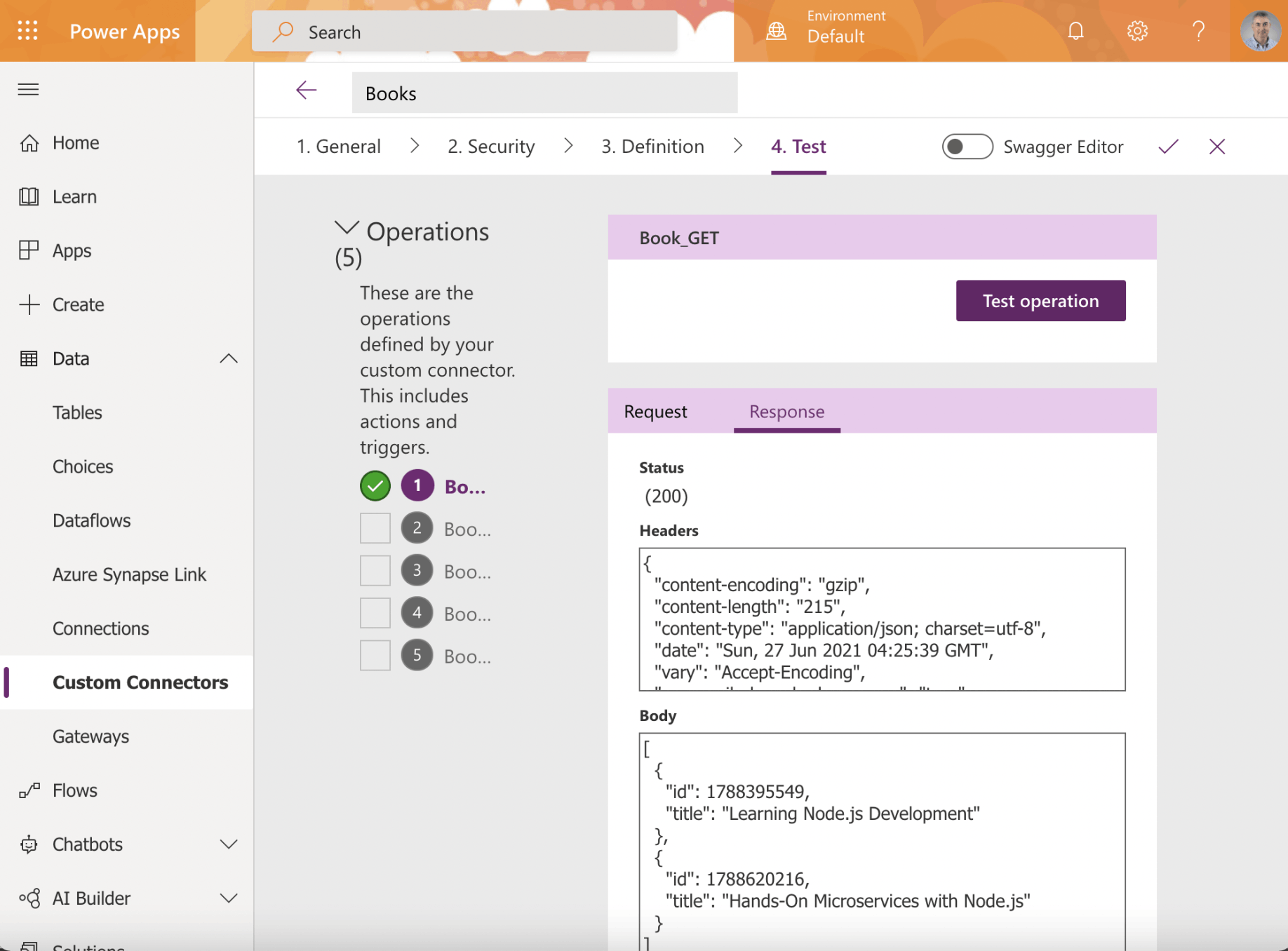Open Custom Connectors page
Screen dimensions: 1288x951
click(x=140, y=682)
